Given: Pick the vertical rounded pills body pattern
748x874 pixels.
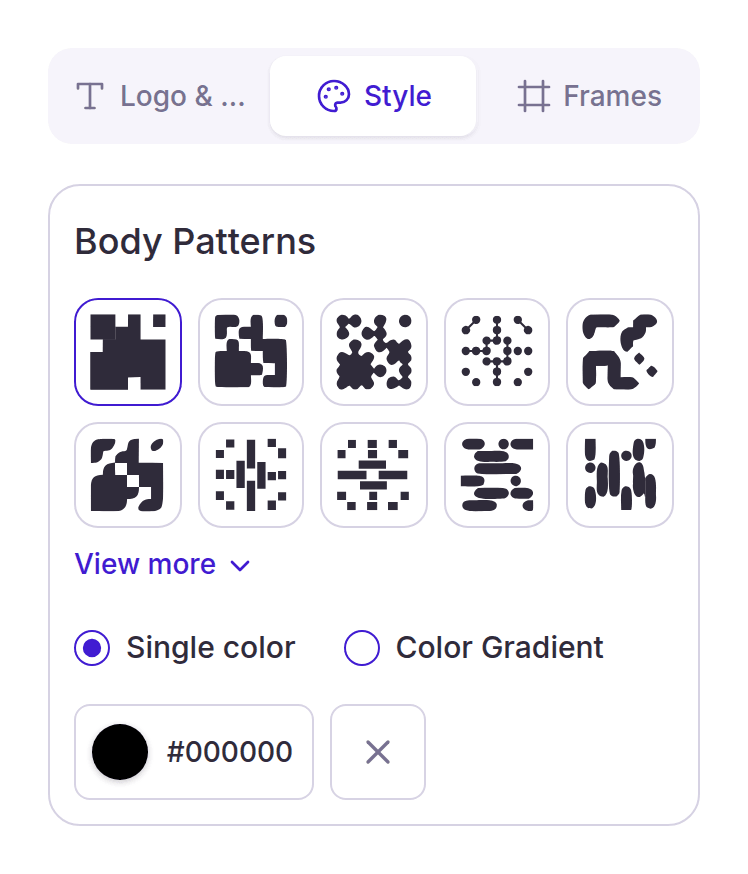Looking at the screenshot, I should click(x=620, y=475).
